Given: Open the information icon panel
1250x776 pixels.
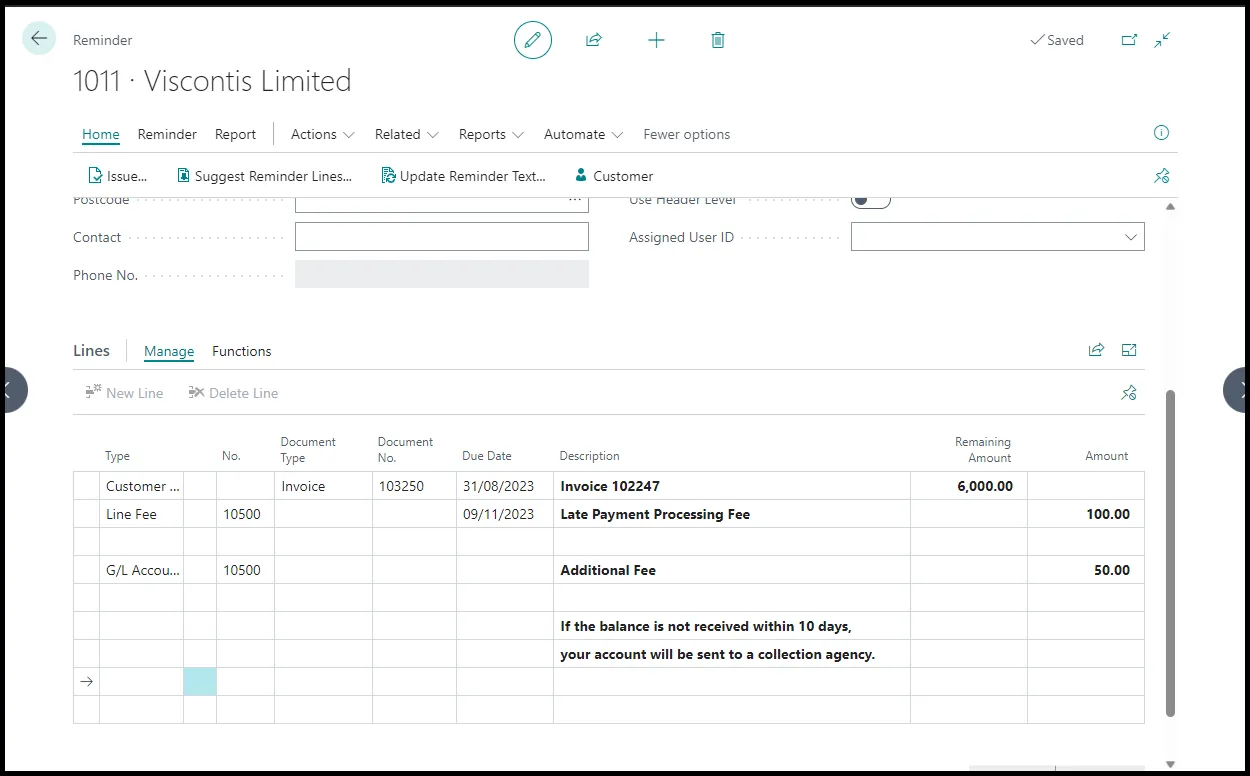Looking at the screenshot, I should click(1161, 133).
